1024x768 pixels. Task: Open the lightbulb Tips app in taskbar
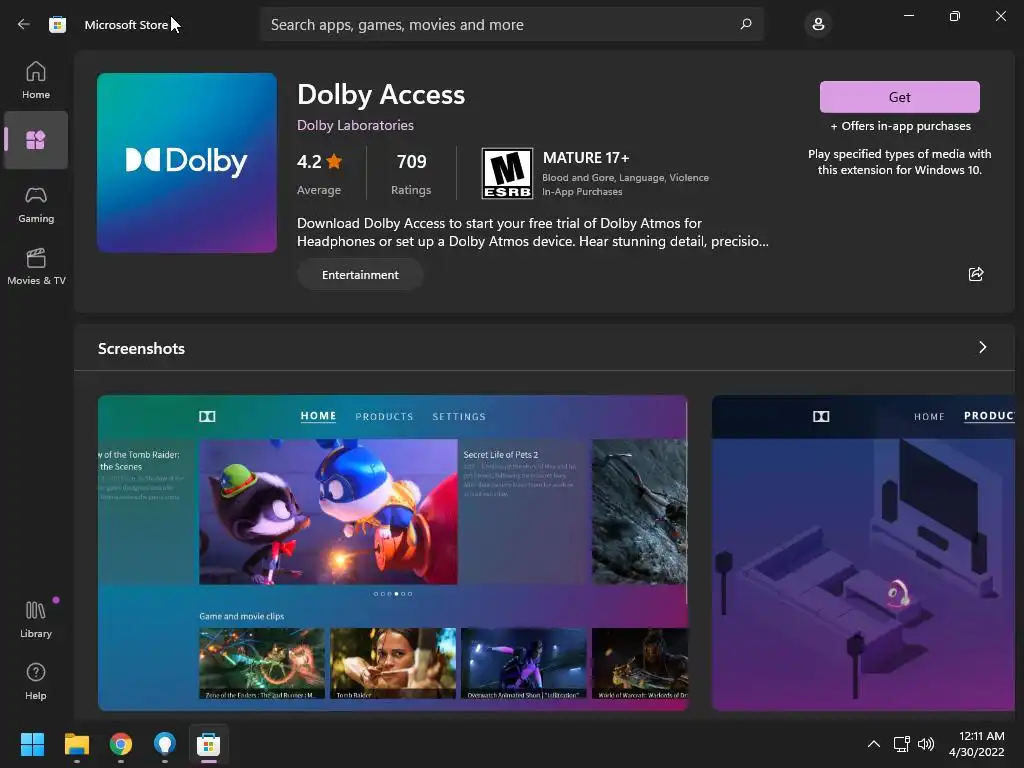[x=165, y=744]
